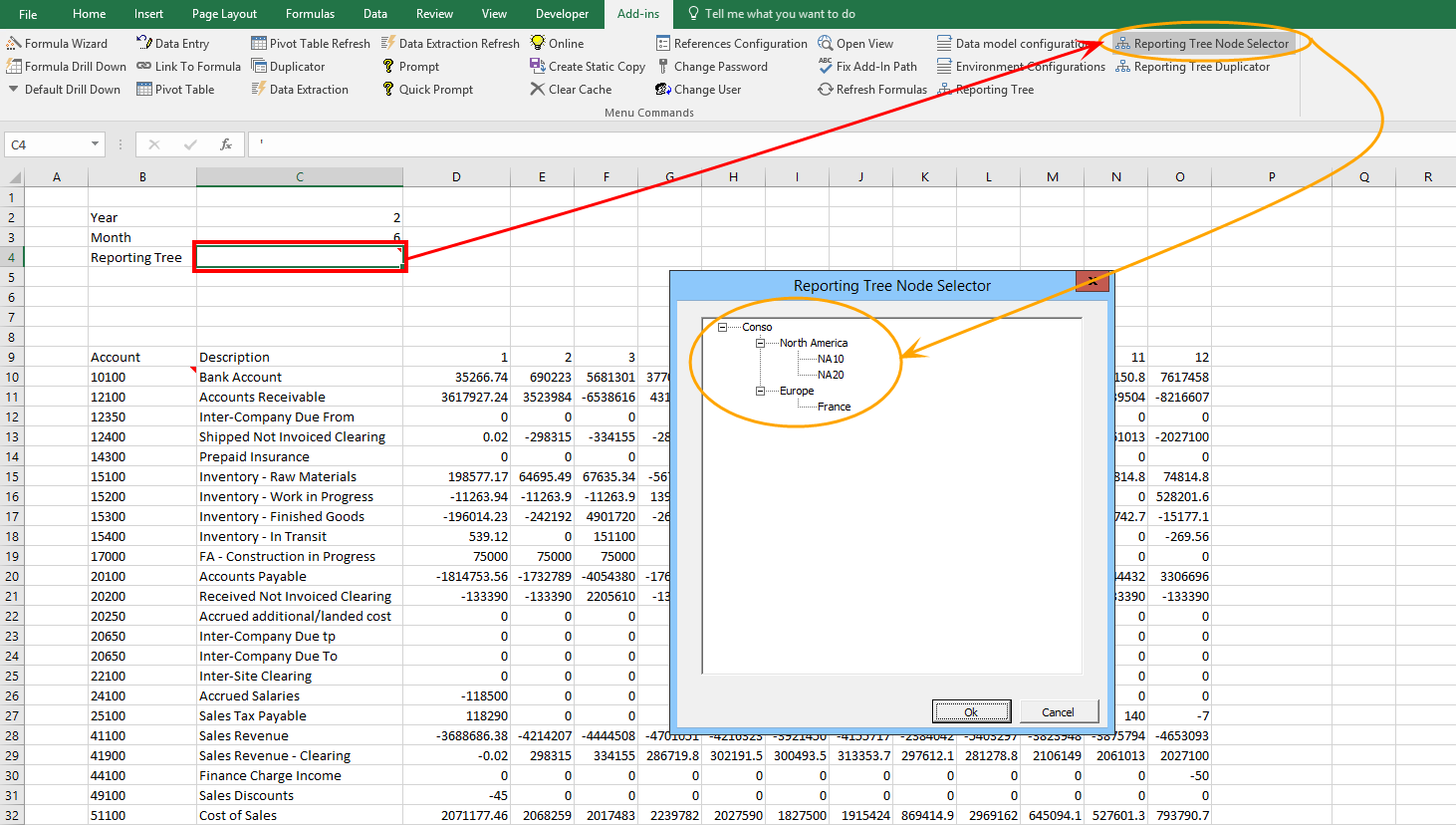Click the Tell me what you want field
The width and height of the screenshot is (1456, 825).
coord(780,14)
